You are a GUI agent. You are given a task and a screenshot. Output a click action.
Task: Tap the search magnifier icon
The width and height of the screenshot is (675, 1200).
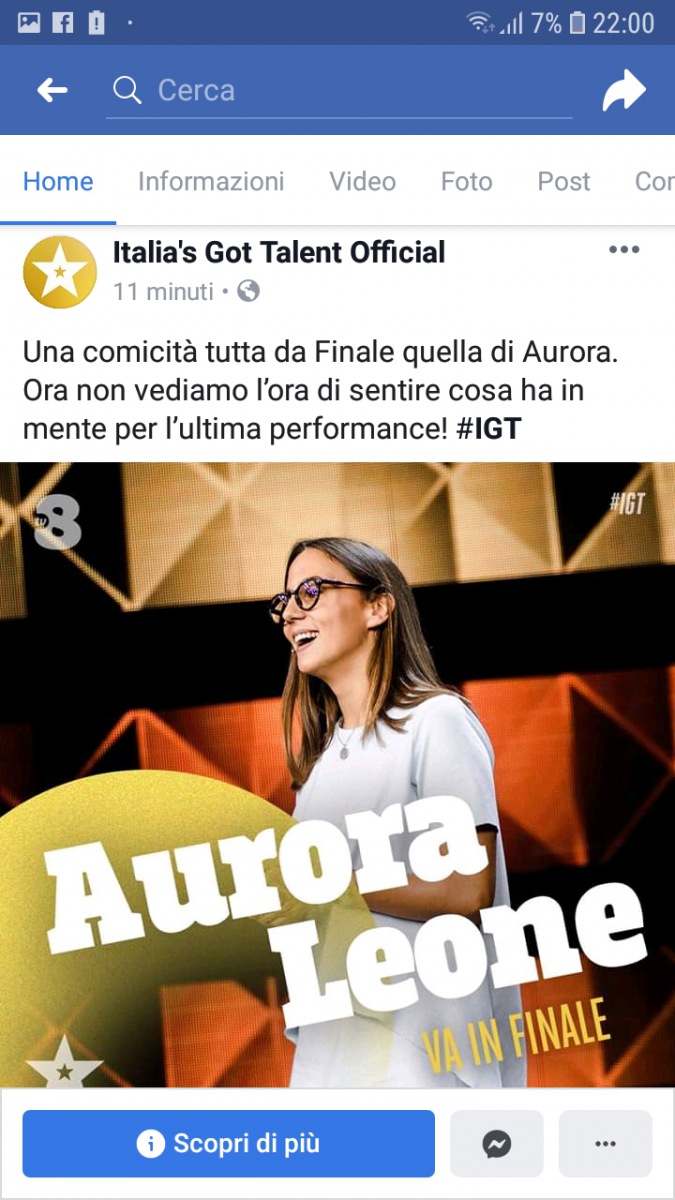[x=127, y=91]
